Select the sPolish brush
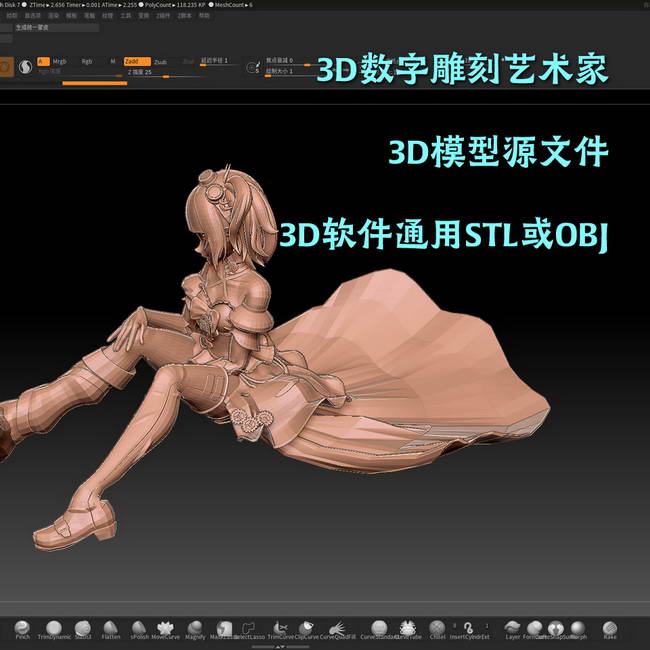This screenshot has width=650, height=650. (139, 629)
